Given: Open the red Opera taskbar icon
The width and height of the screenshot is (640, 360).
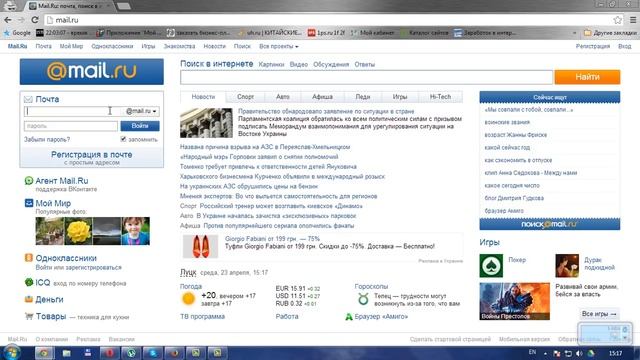Looking at the screenshot, I should 109,353.
